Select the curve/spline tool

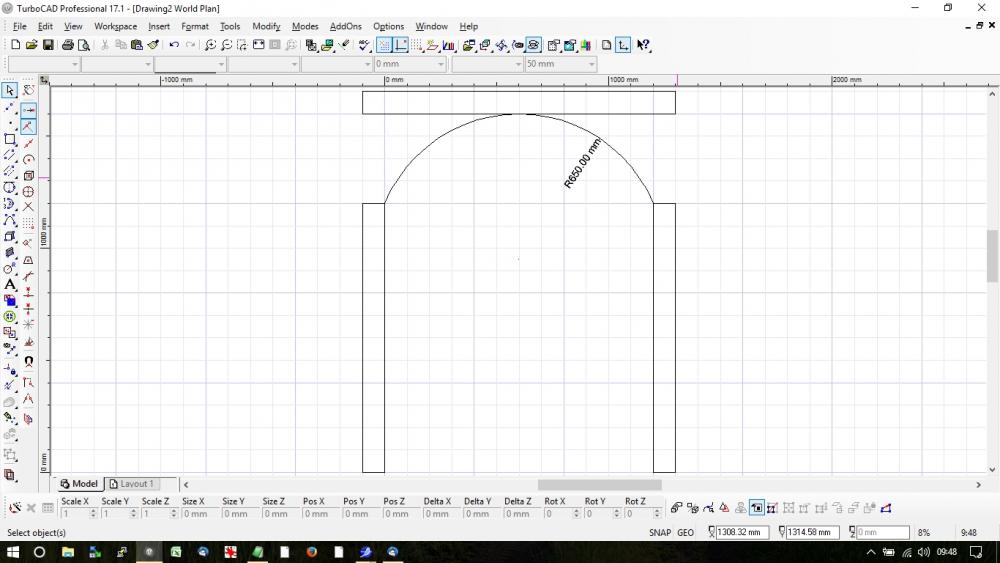(x=10, y=220)
